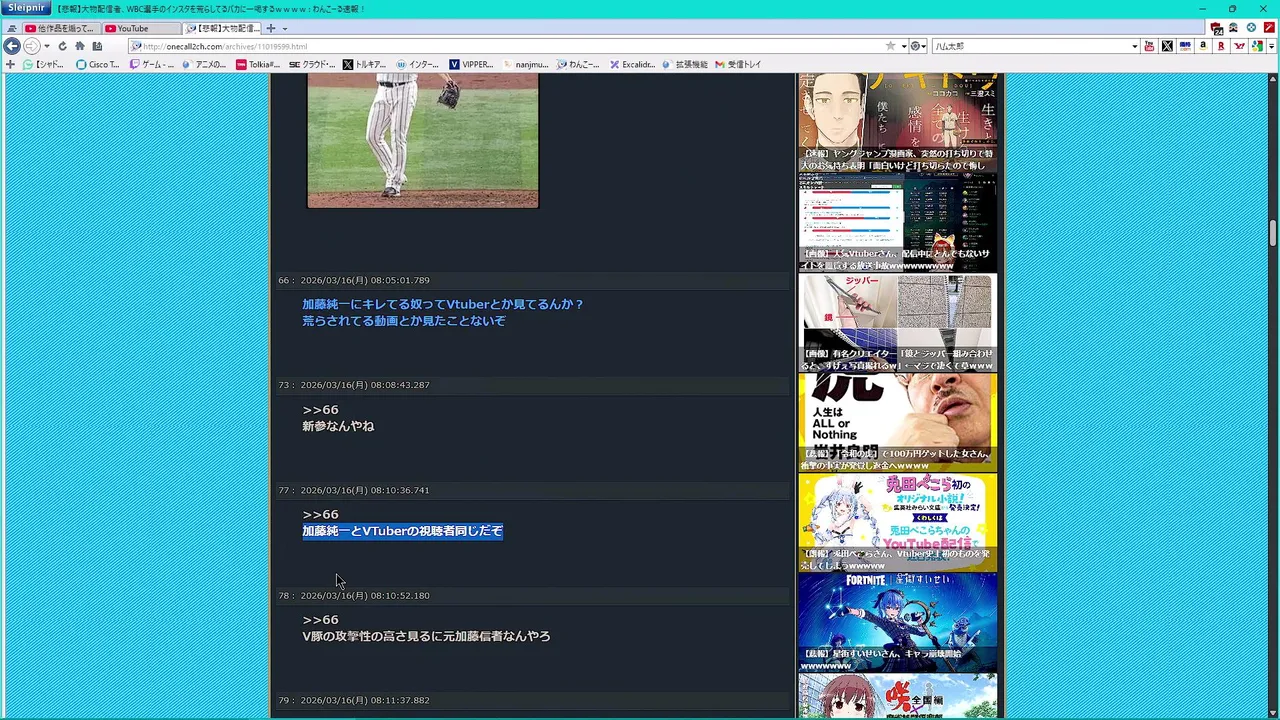Open the tab list dropdown arrow
1280x720 pixels.
(x=285, y=28)
